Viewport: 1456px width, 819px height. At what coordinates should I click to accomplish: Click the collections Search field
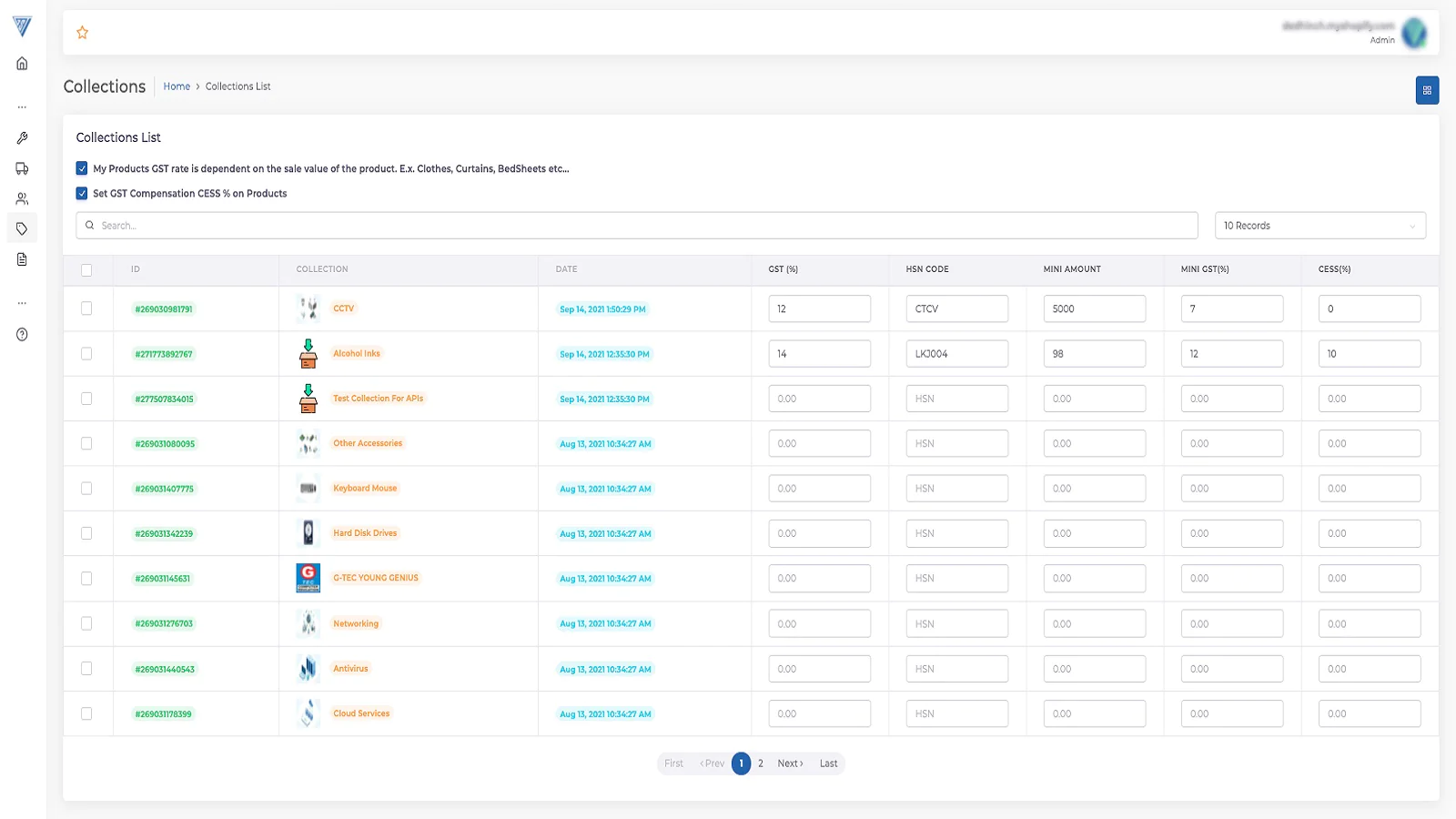(637, 226)
